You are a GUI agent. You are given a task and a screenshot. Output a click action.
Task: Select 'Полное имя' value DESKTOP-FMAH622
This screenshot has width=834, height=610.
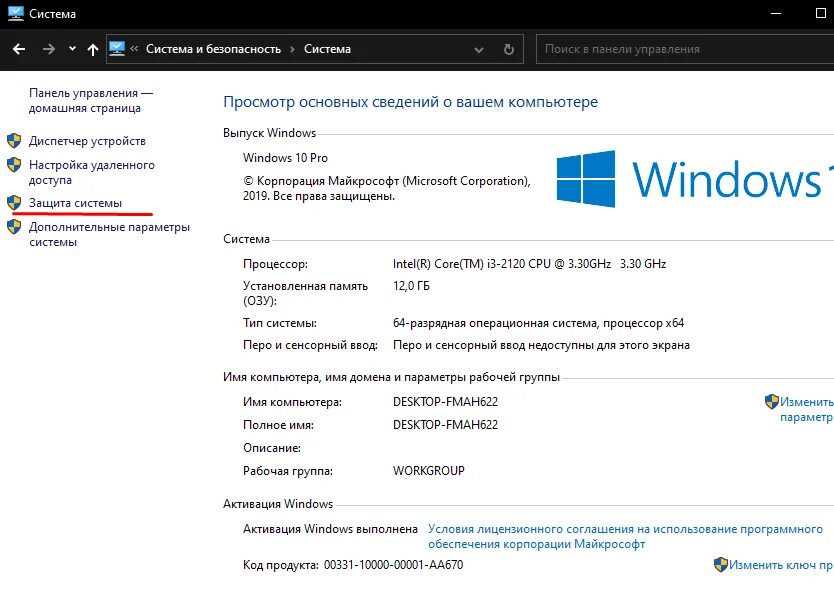pos(445,425)
